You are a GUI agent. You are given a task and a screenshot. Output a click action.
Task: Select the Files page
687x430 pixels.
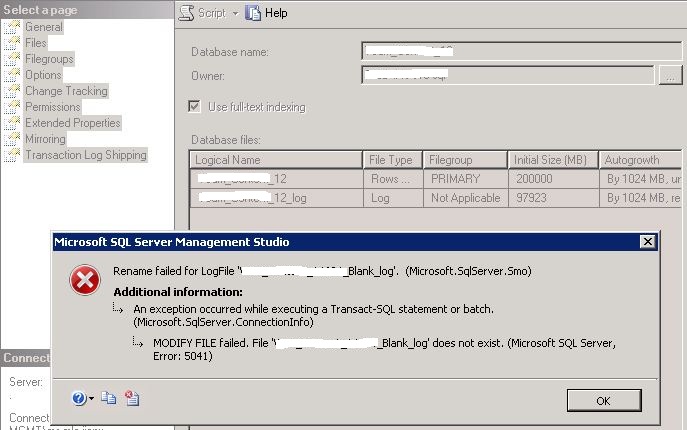[35, 43]
